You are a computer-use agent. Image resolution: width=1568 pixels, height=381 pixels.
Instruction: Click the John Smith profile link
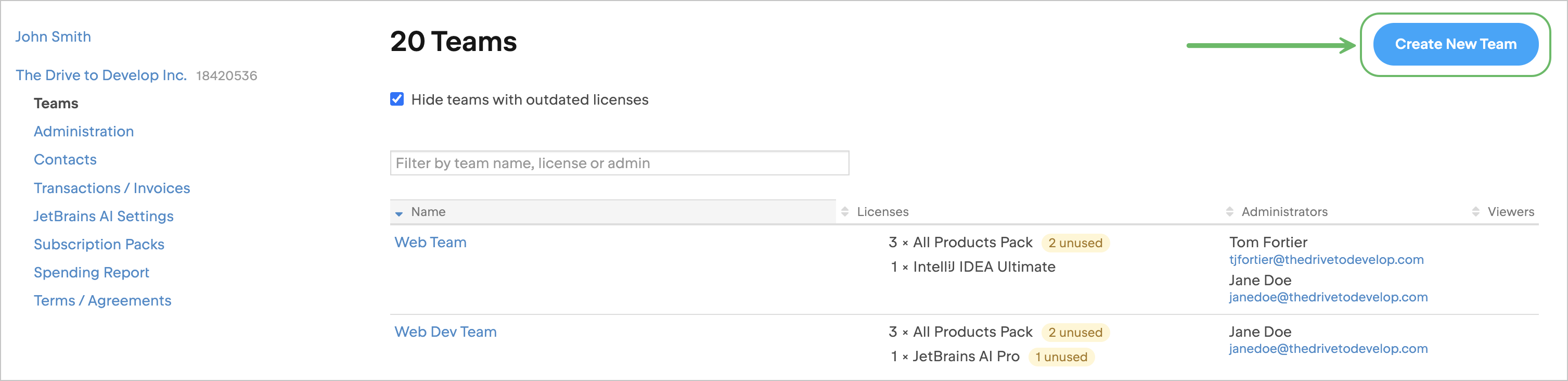coord(53,36)
